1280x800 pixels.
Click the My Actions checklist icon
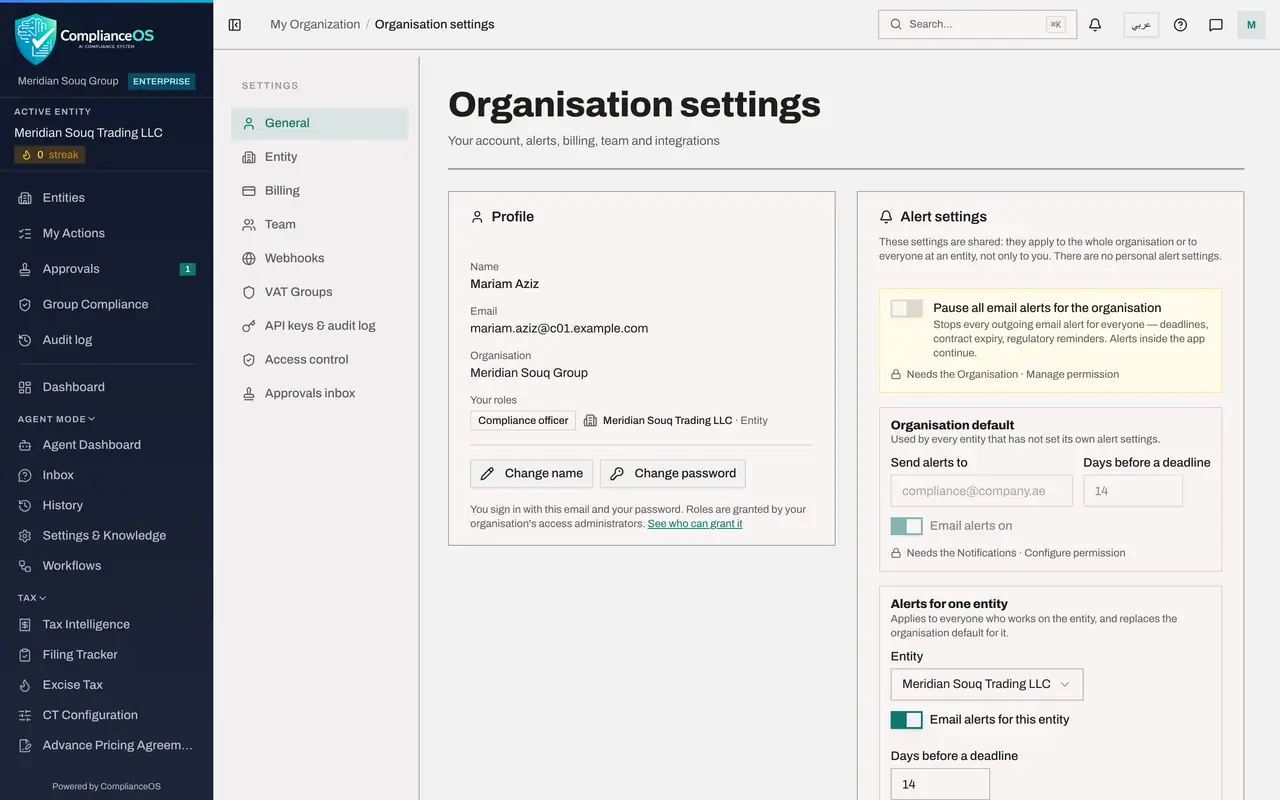click(25, 233)
